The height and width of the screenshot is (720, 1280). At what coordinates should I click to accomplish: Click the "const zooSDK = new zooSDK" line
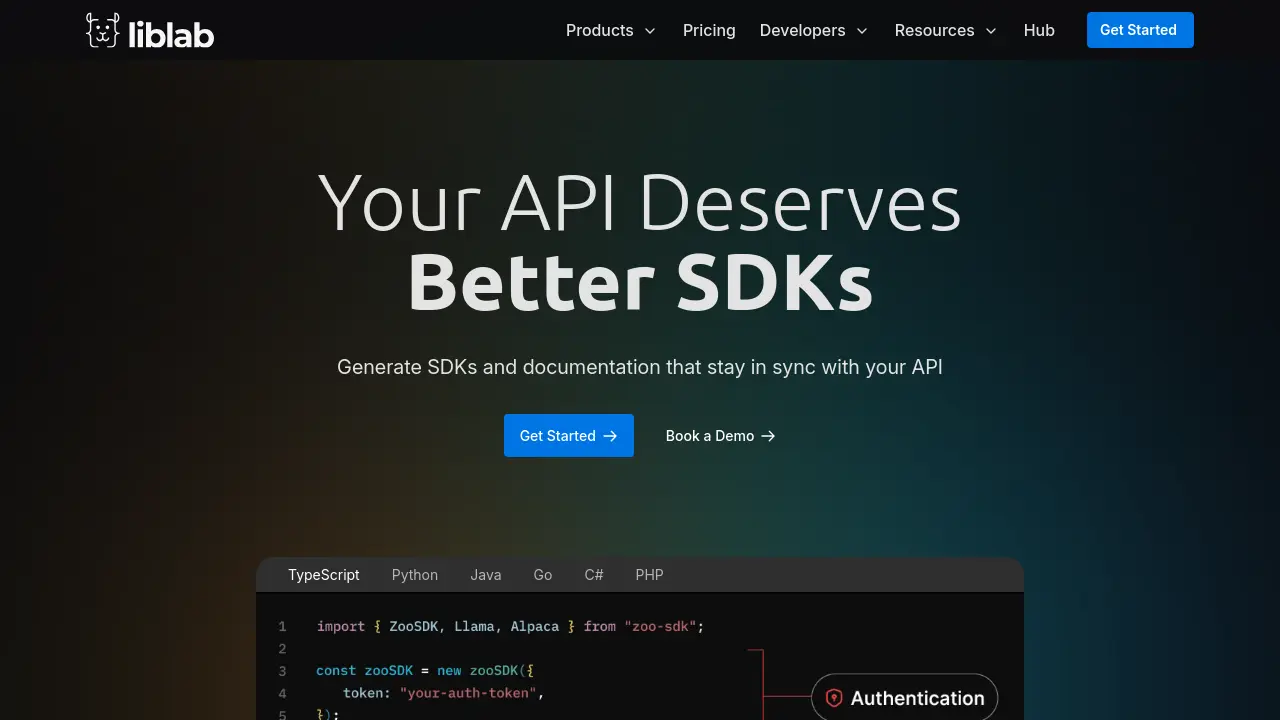(427, 670)
